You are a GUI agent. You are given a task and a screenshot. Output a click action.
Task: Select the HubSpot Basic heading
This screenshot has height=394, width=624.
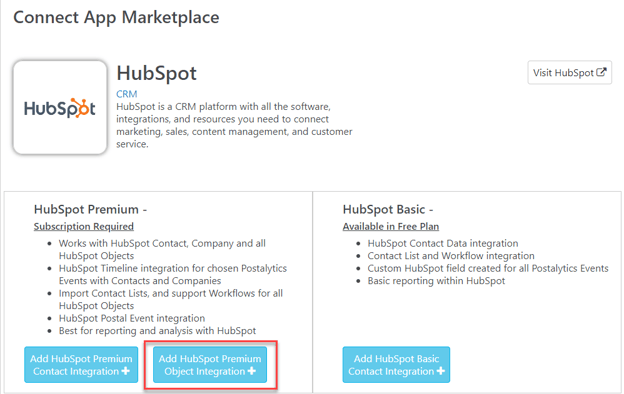388,209
